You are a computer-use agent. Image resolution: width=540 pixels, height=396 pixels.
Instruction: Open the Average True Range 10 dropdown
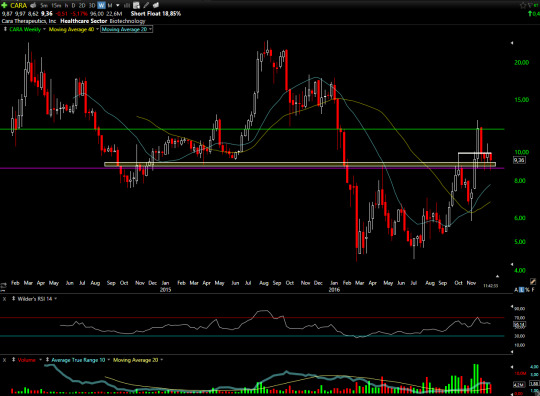pos(108,360)
